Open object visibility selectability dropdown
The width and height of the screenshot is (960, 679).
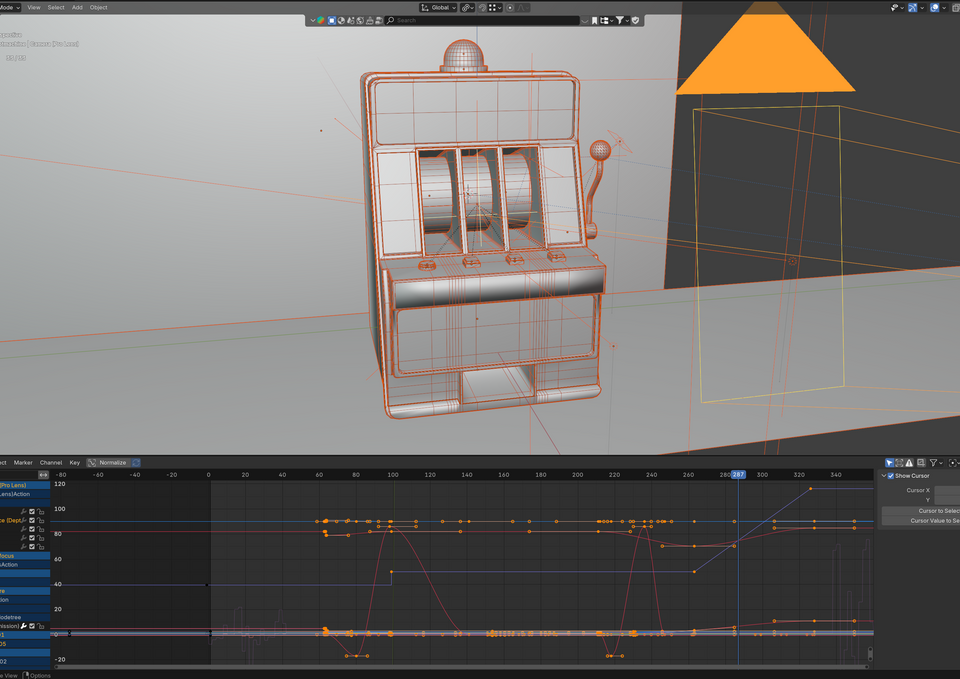[897, 8]
